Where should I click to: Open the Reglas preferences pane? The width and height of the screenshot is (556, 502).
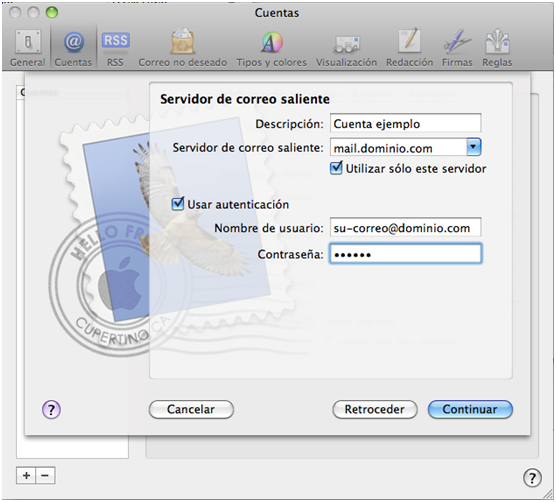(x=497, y=48)
